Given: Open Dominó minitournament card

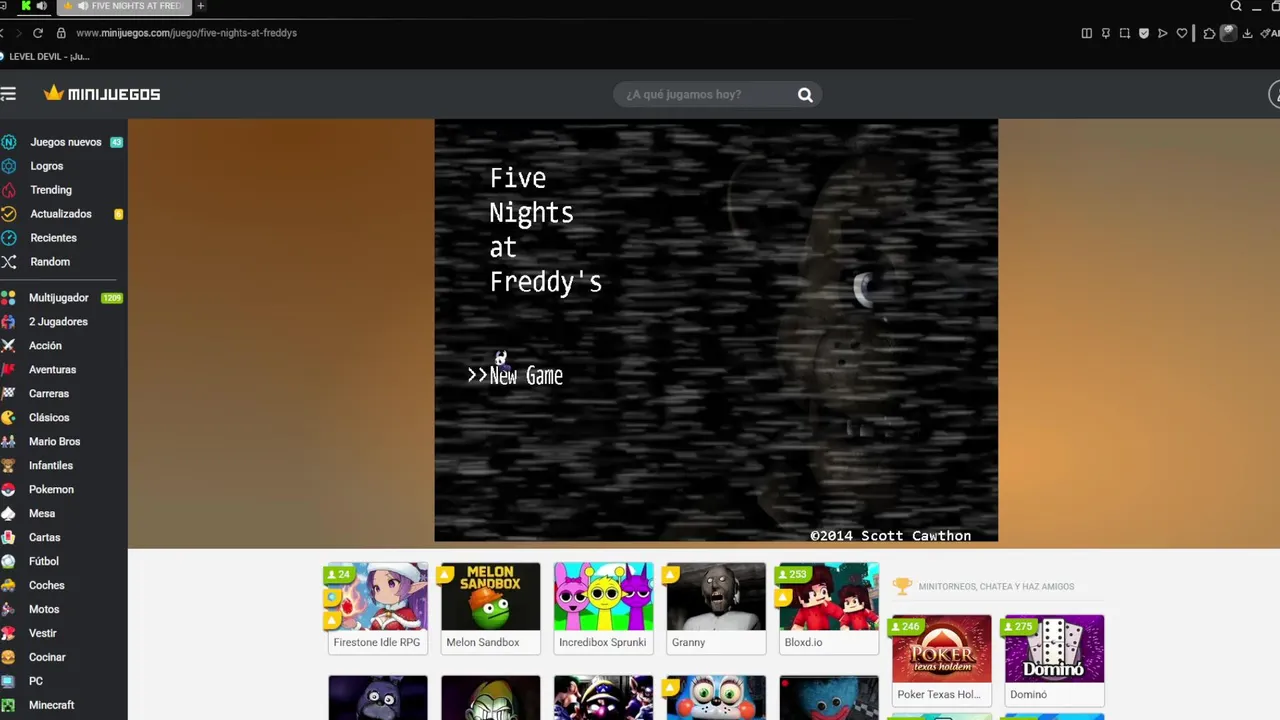Looking at the screenshot, I should click(1054, 661).
